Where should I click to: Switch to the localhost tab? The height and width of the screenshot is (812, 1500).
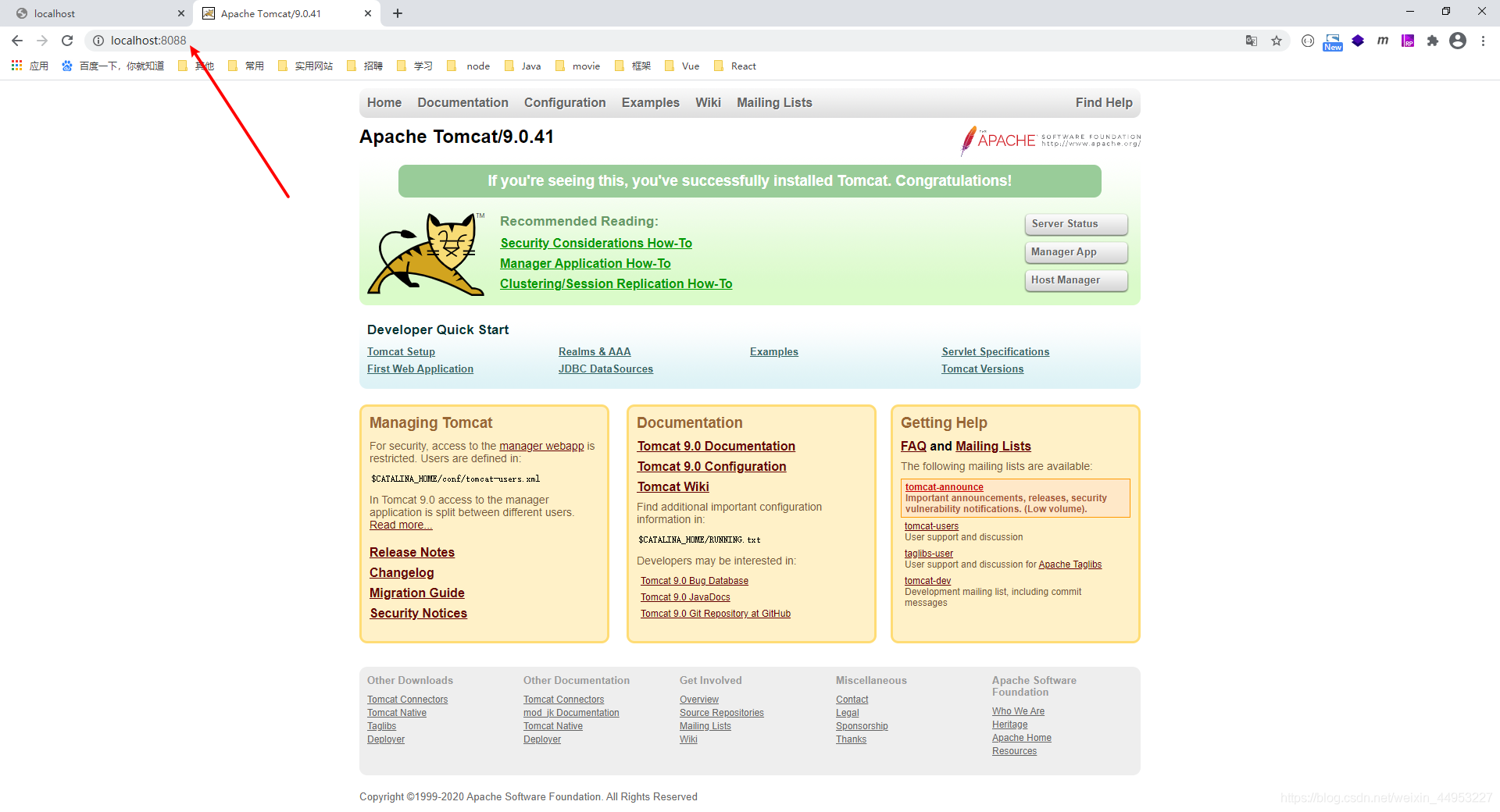pos(98,13)
